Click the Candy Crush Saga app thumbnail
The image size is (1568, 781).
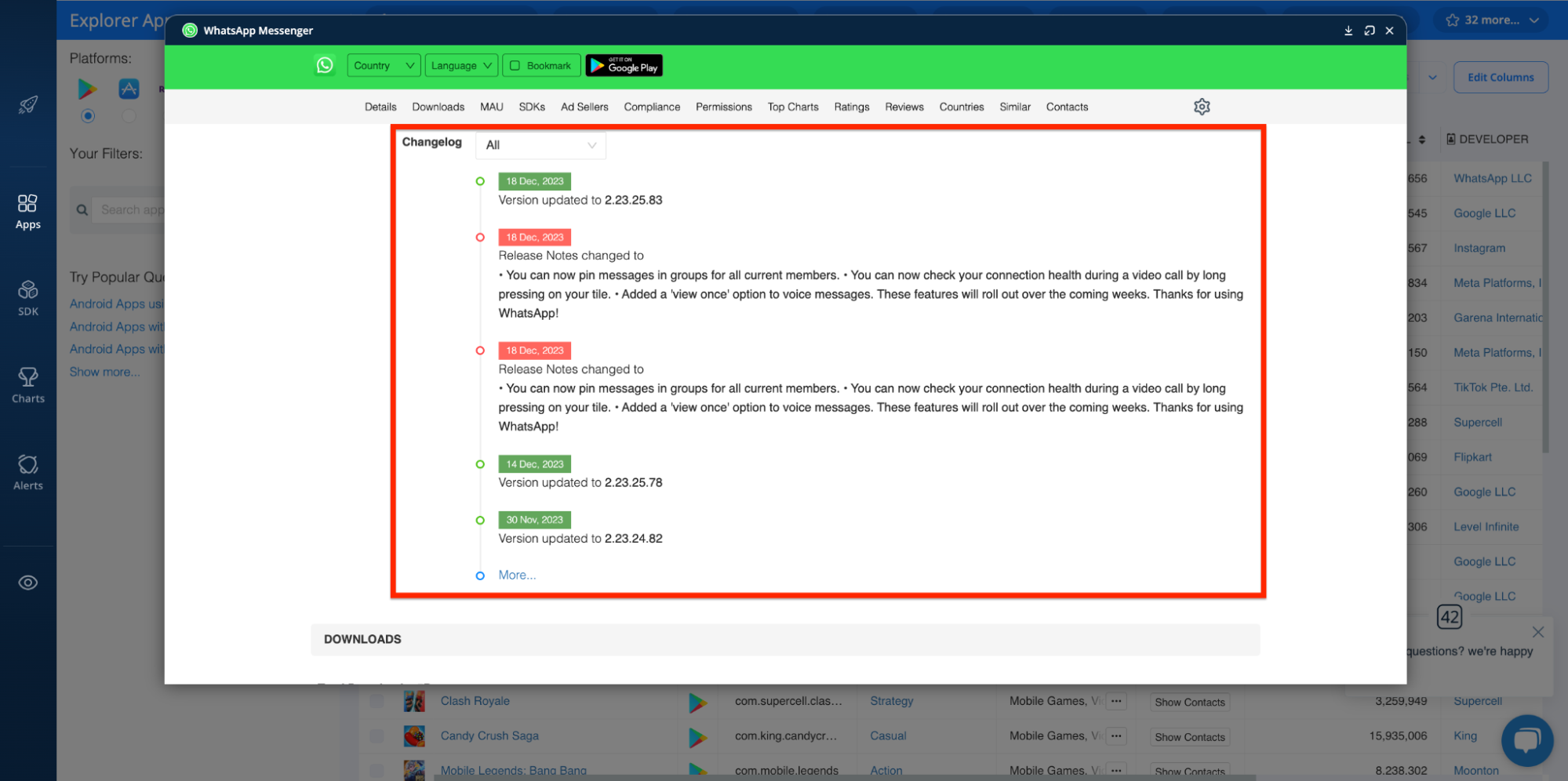(414, 736)
